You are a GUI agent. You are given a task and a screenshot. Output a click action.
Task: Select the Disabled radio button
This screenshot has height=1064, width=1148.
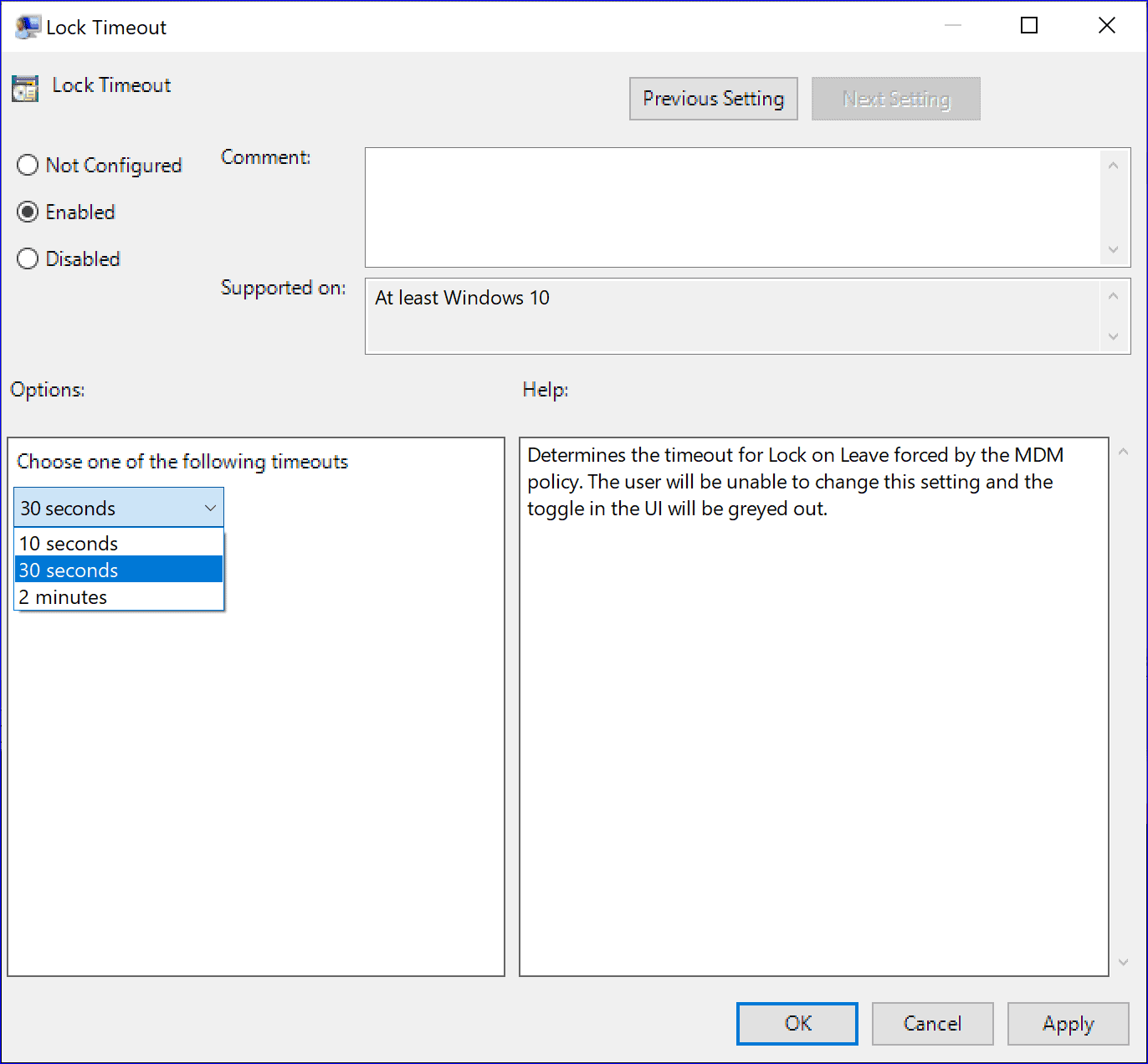[x=69, y=259]
